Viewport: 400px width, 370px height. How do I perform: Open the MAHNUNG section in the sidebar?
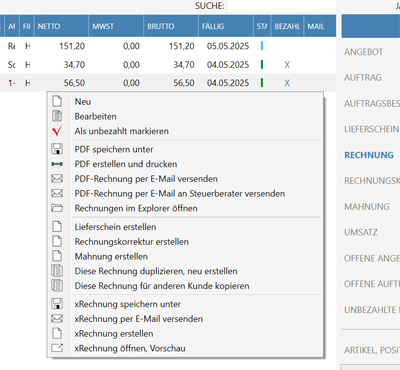(367, 207)
